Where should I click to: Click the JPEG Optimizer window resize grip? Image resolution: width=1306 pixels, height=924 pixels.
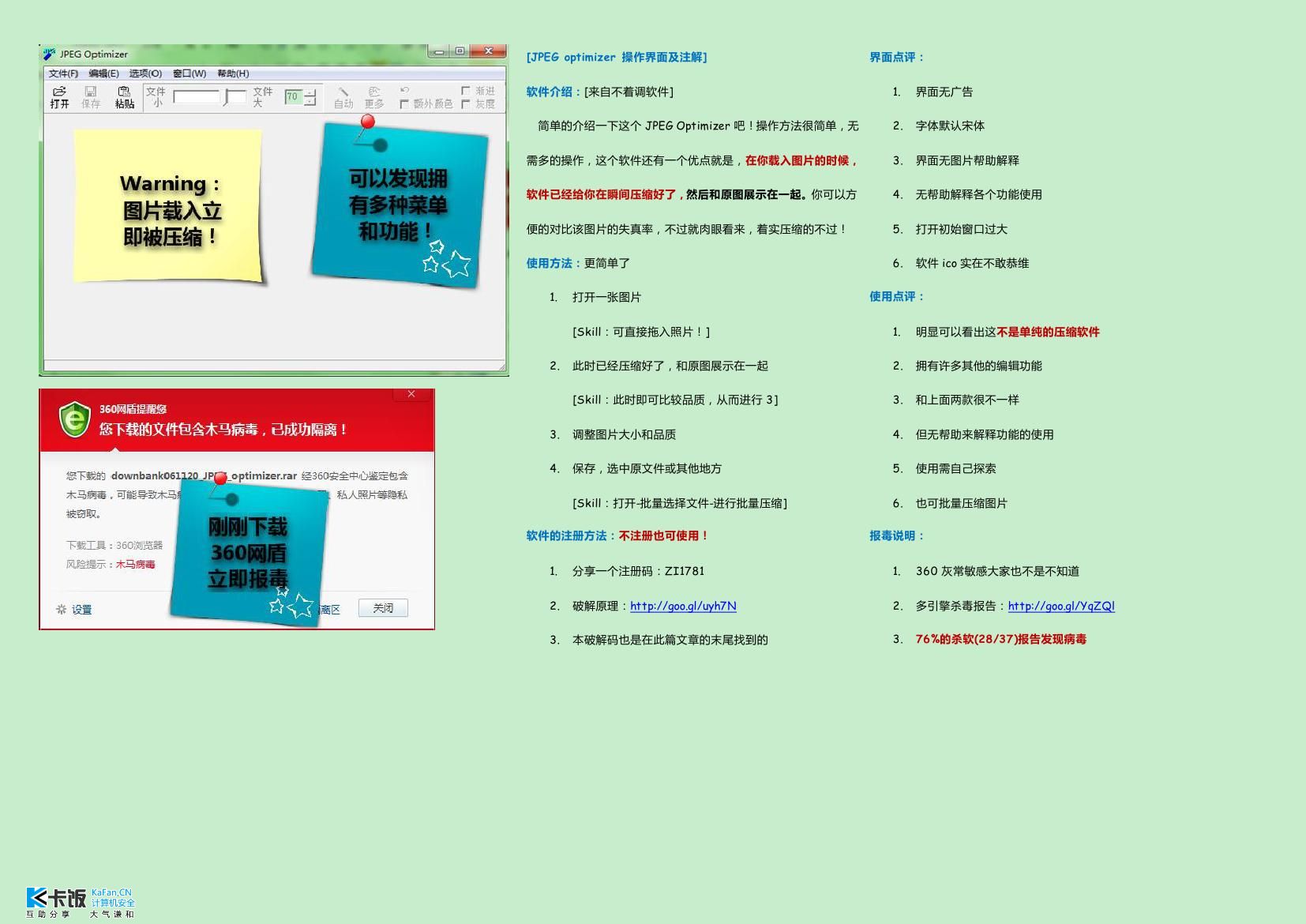point(501,366)
